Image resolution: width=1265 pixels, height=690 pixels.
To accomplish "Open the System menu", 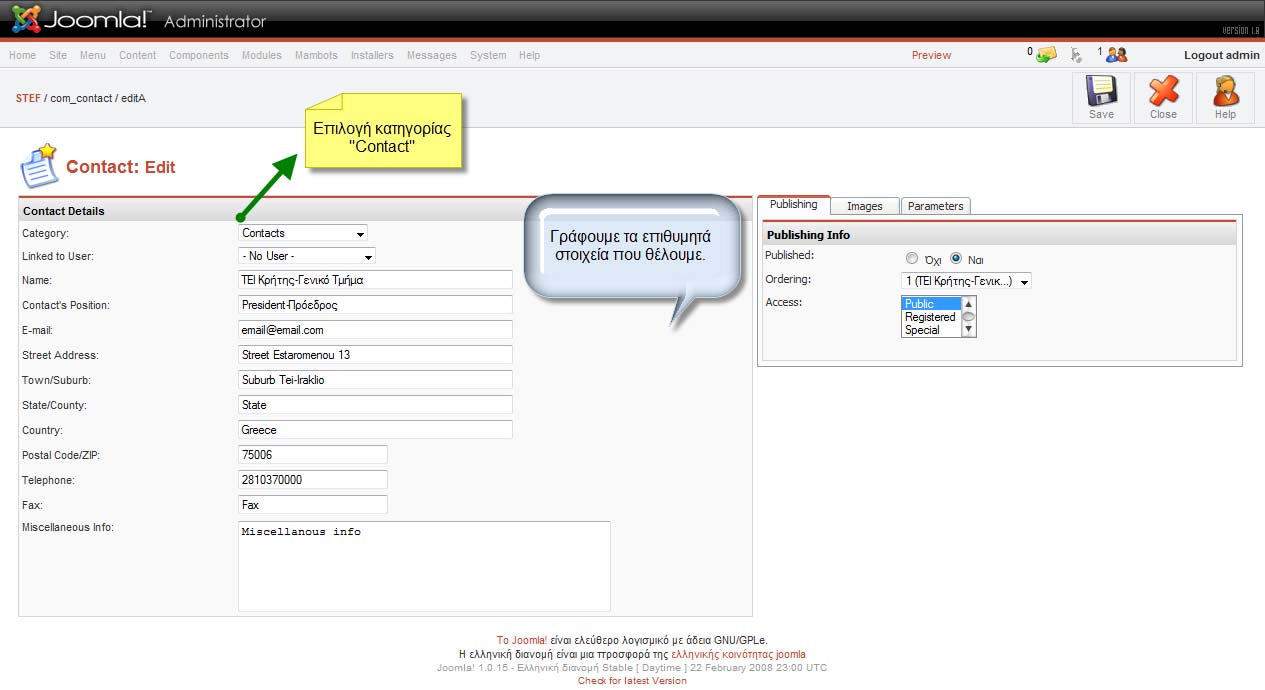I will click(x=488, y=55).
